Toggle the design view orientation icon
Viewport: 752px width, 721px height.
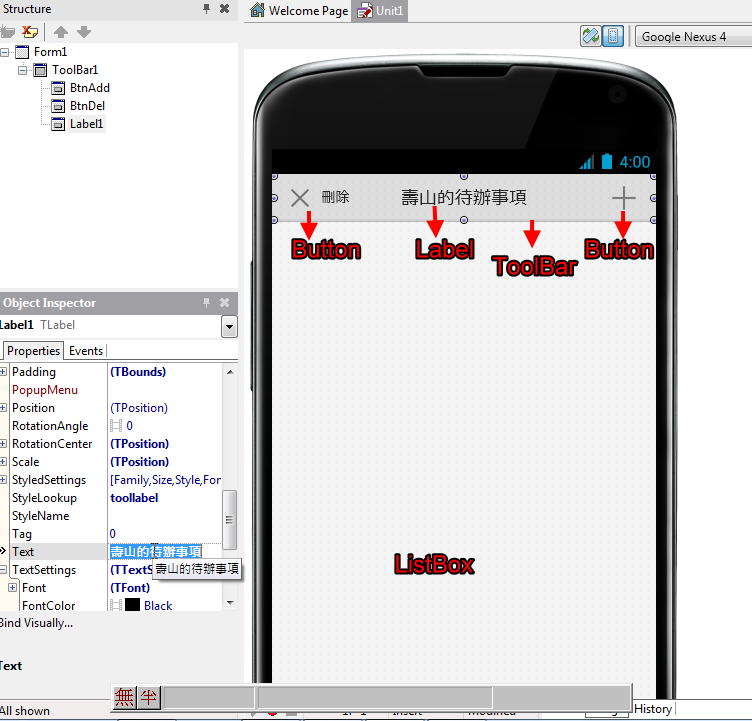590,36
